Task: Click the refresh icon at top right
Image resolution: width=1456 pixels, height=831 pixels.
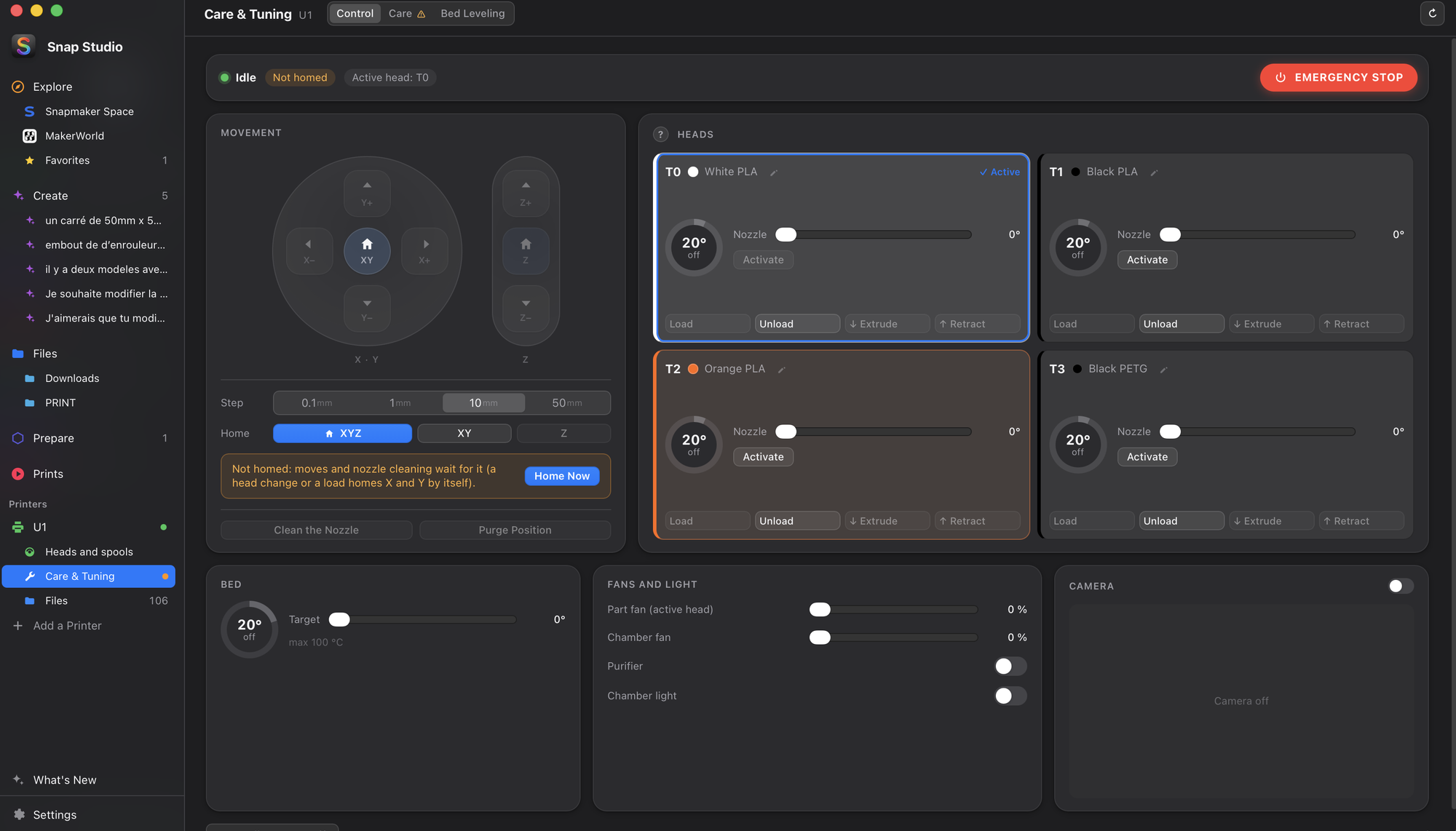Action: [1432, 13]
